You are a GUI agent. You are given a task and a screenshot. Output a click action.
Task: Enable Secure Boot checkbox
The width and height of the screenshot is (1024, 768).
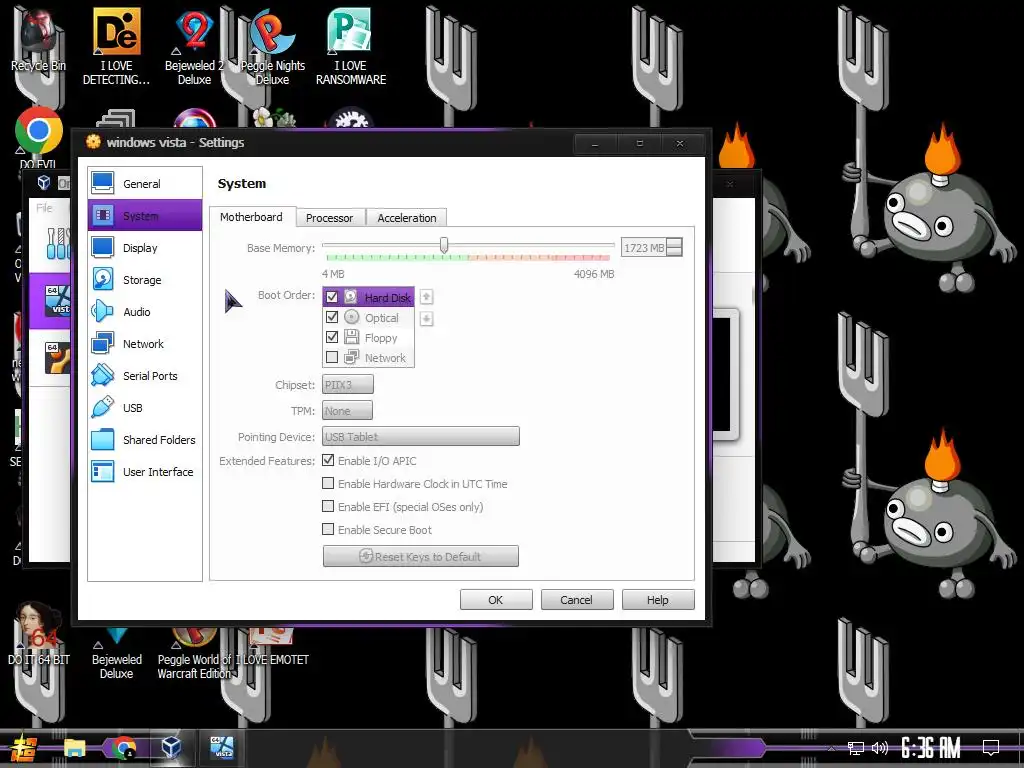(328, 529)
